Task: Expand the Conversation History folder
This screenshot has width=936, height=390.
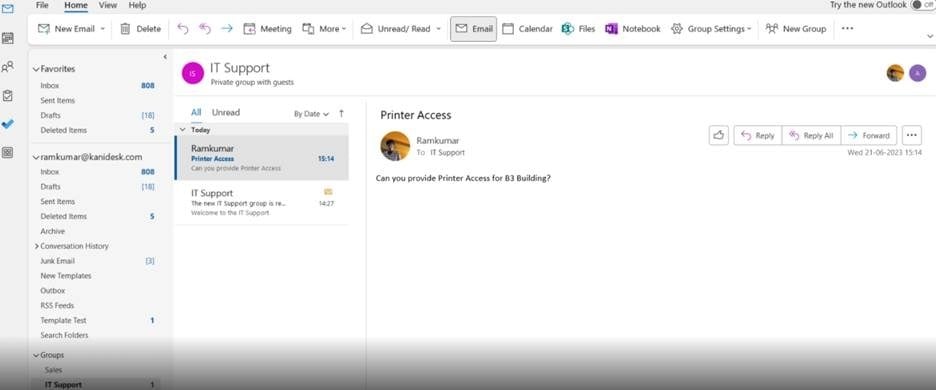Action: tap(36, 246)
